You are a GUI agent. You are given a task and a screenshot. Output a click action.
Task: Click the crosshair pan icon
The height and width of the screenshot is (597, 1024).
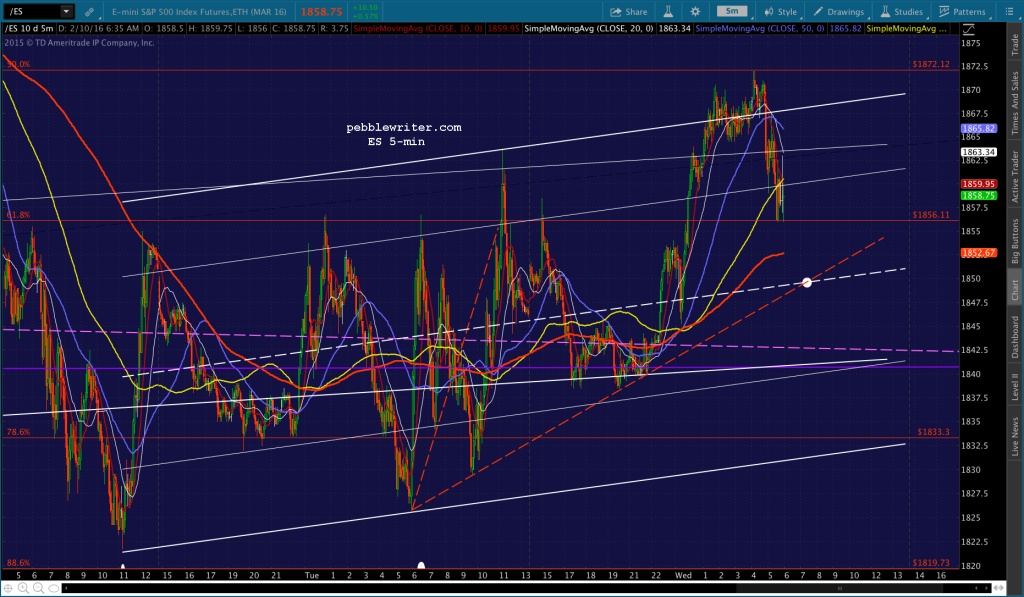pos(8,588)
